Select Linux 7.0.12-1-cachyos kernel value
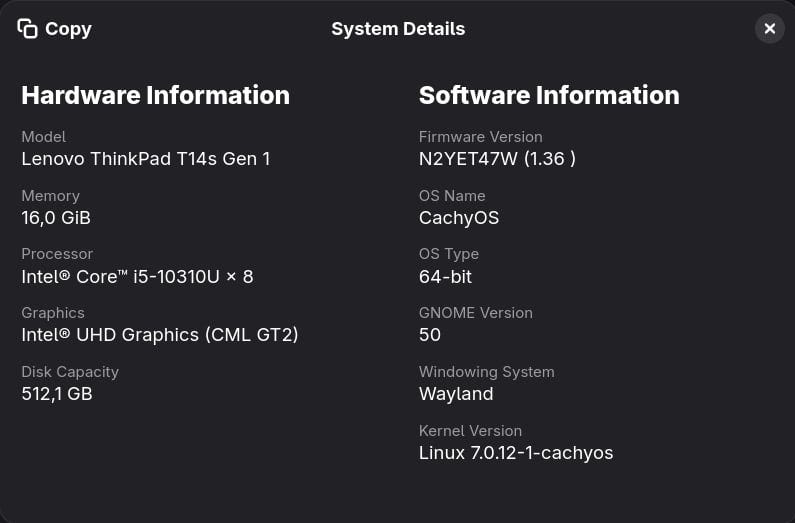 [516, 453]
